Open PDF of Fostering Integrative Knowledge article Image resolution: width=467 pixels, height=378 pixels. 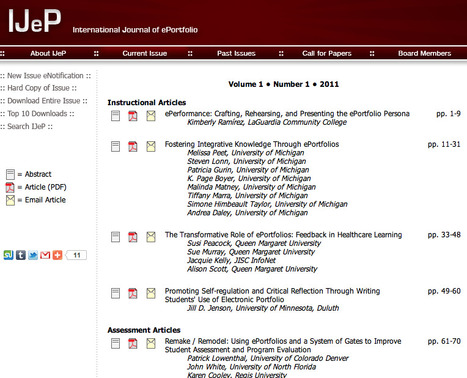[x=133, y=146]
